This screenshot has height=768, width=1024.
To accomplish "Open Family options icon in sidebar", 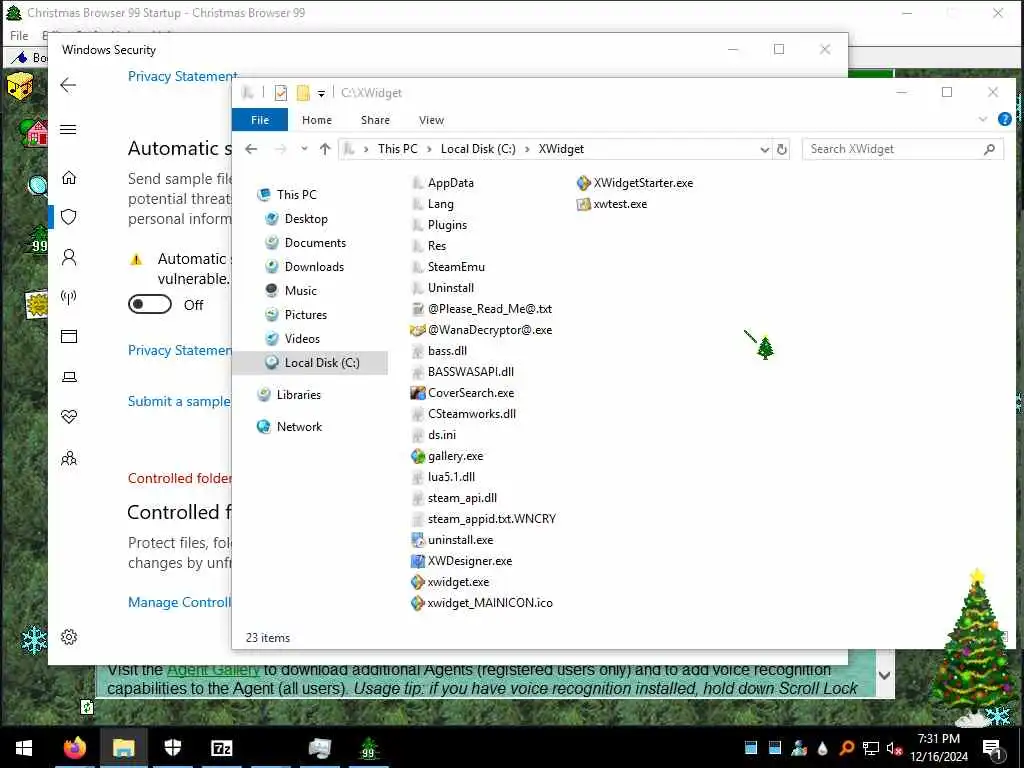I will point(69,458).
